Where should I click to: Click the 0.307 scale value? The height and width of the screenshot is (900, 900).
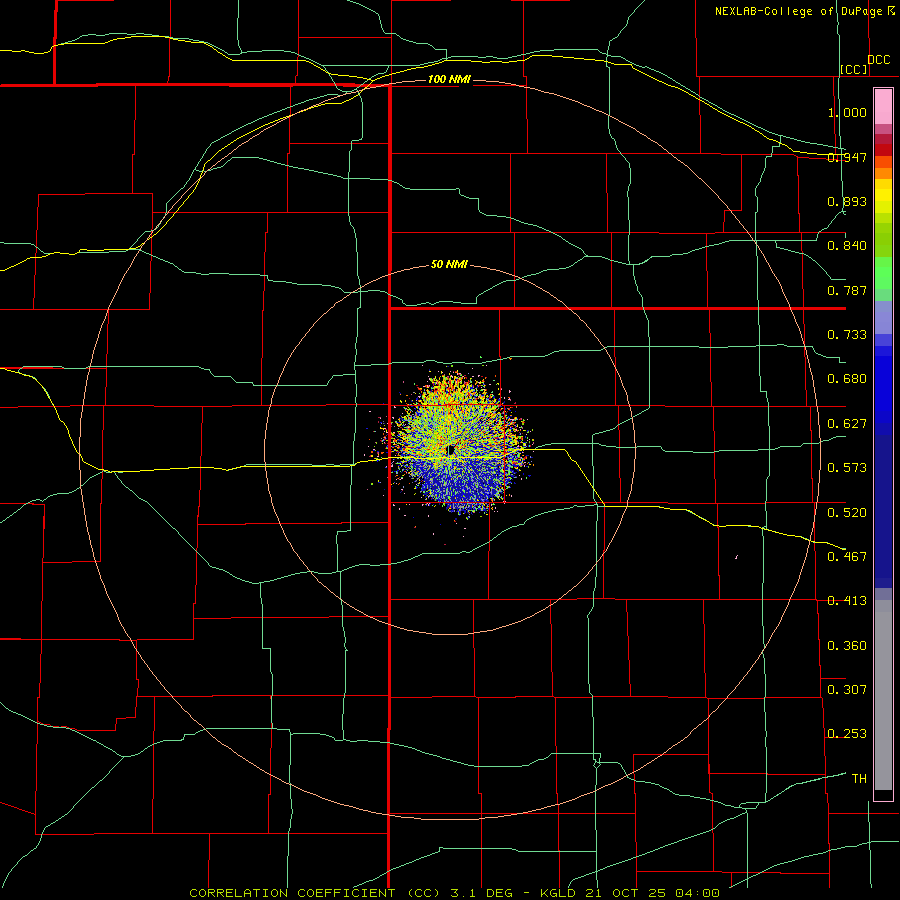pyautogui.click(x=847, y=689)
